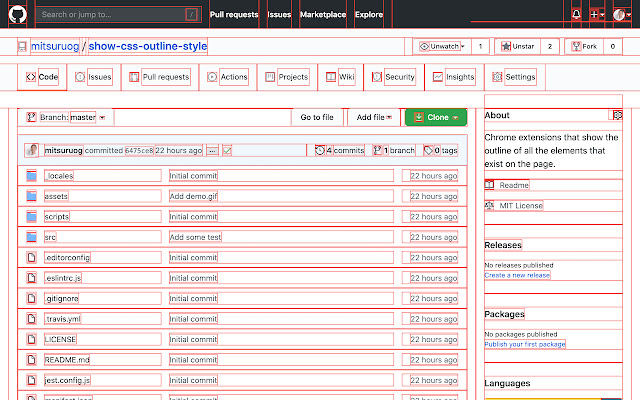Click the commit status checkmark icon
The image size is (640, 400).
(x=227, y=150)
